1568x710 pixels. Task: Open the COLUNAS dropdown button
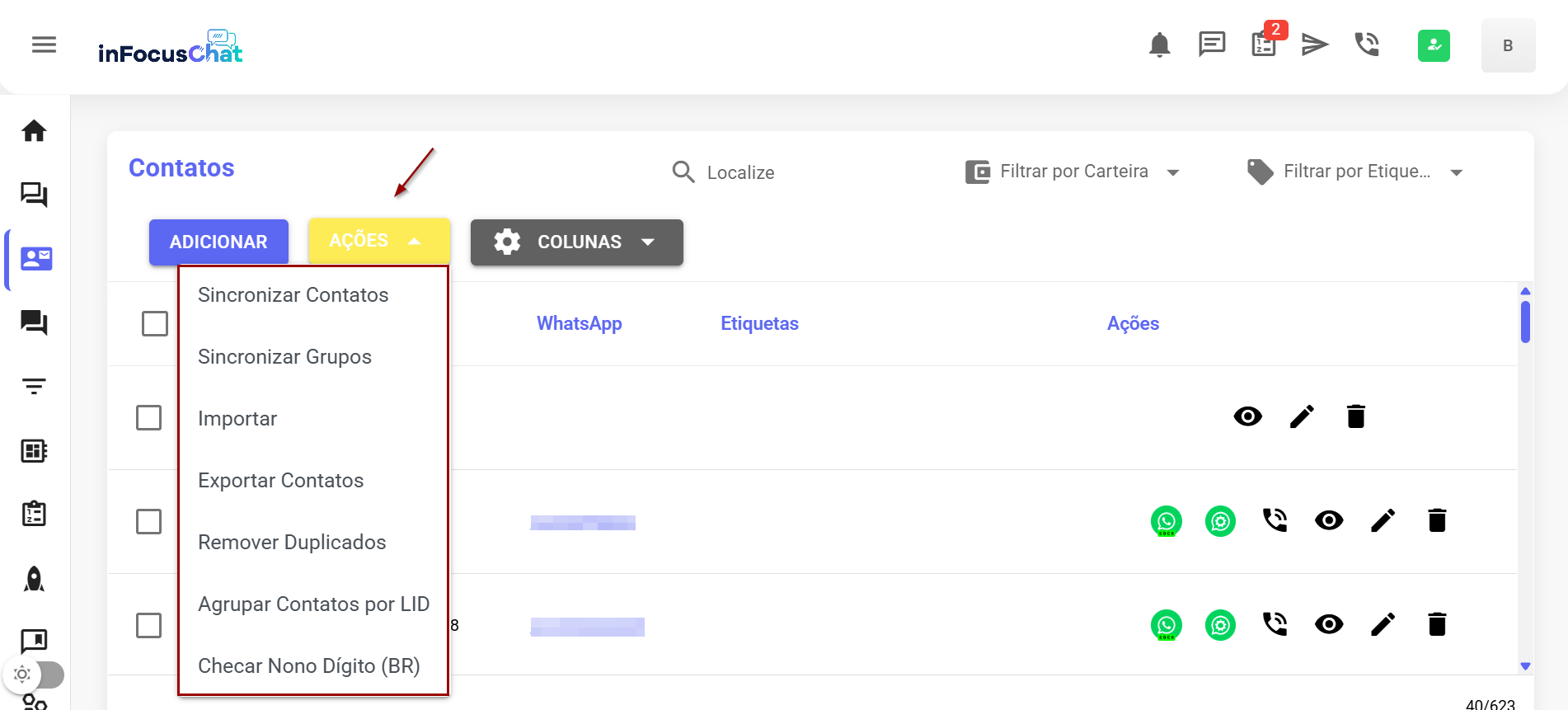tap(576, 242)
